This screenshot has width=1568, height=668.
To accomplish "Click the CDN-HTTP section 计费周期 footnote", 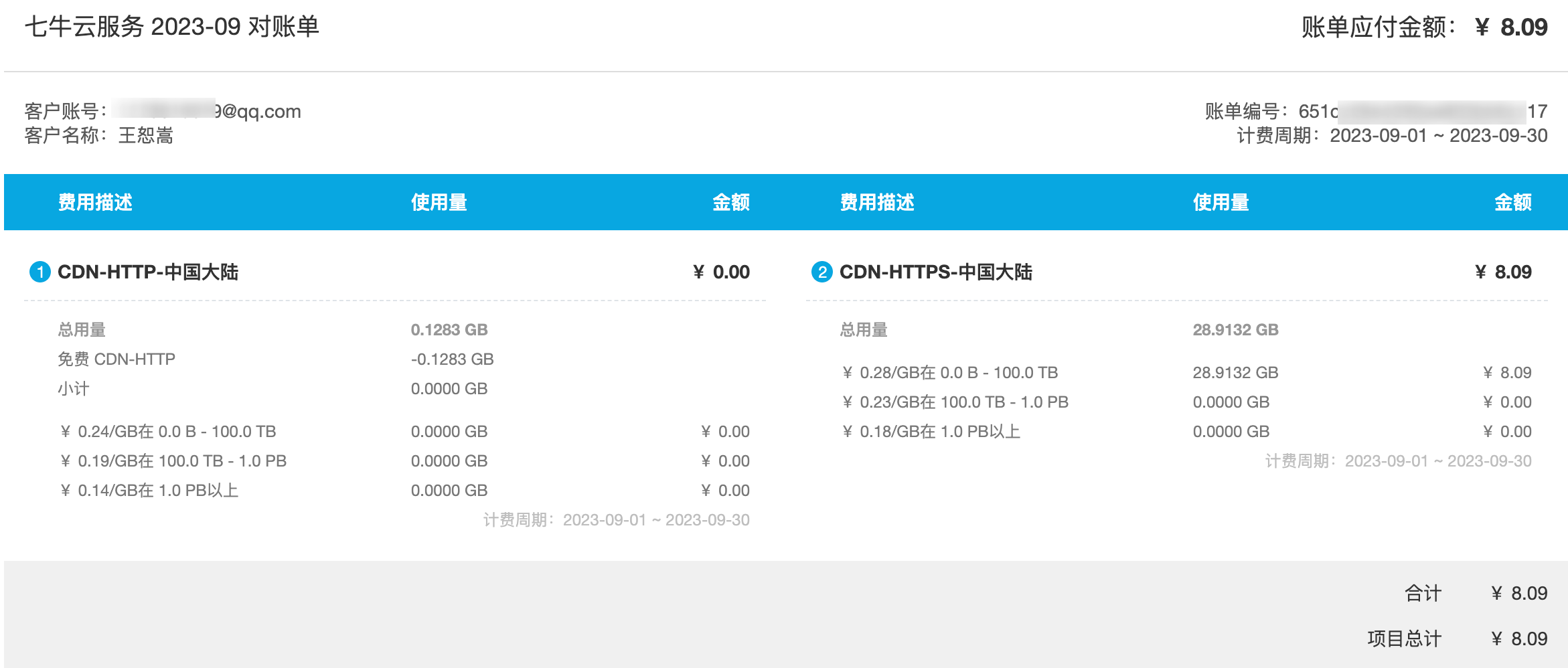I will (x=617, y=520).
